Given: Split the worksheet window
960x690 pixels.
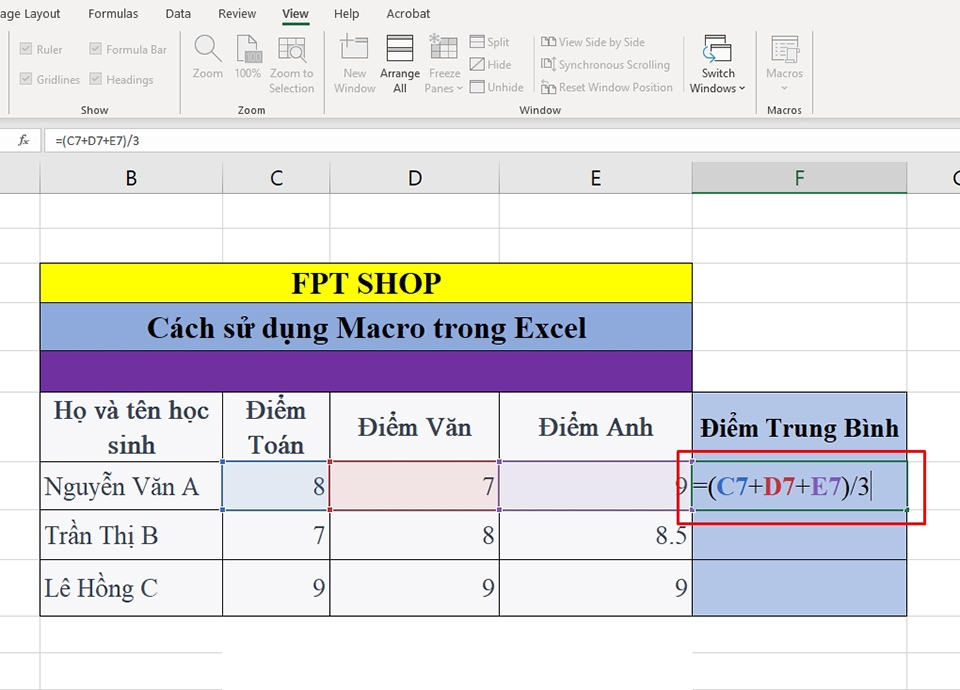Looking at the screenshot, I should pos(489,42).
